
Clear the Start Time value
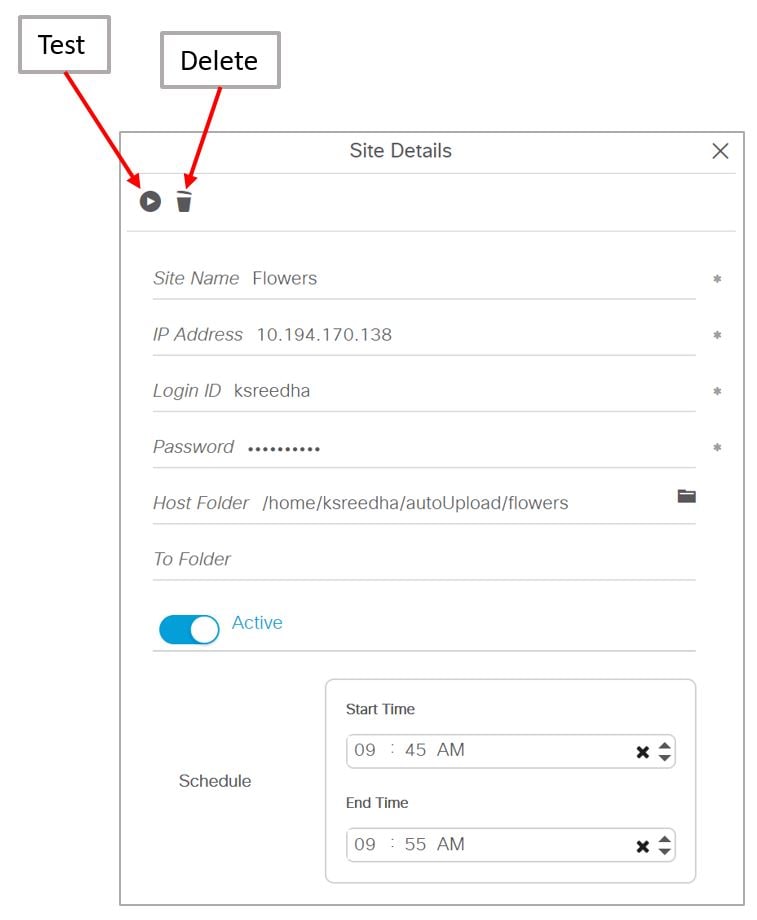pos(643,752)
